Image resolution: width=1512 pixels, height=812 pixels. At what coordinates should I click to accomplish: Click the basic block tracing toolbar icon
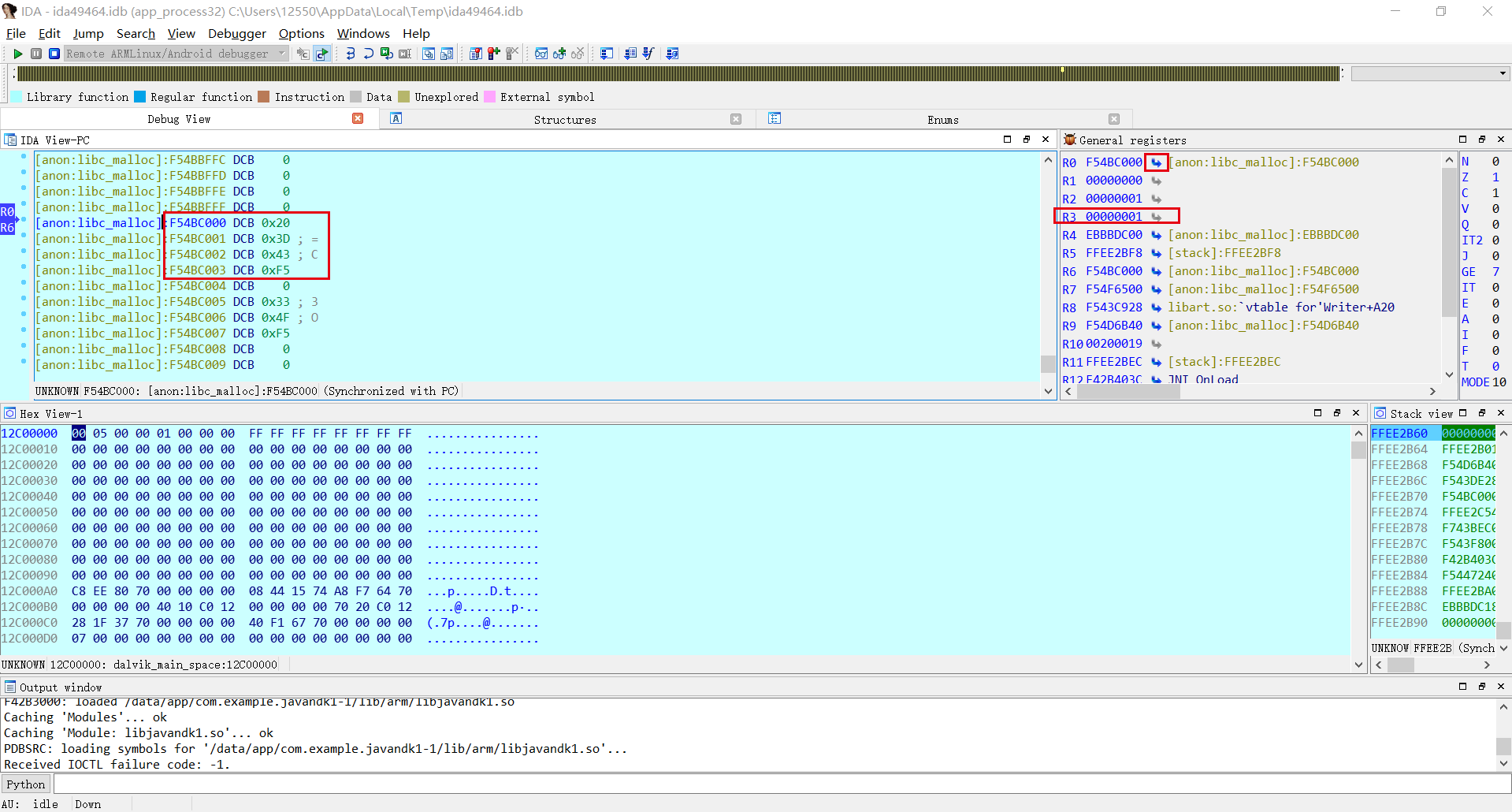tap(672, 54)
